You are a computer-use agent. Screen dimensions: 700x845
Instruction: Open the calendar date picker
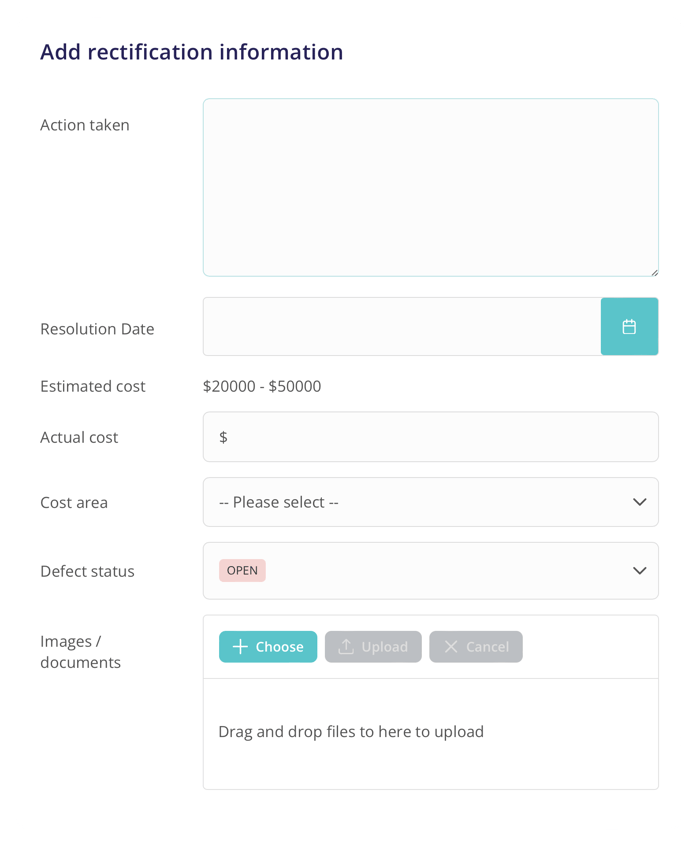pos(629,326)
